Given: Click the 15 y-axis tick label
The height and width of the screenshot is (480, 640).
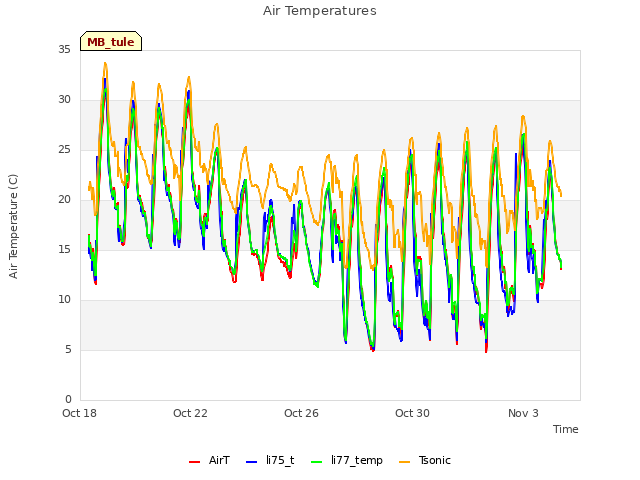Looking at the screenshot, I should point(64,249).
